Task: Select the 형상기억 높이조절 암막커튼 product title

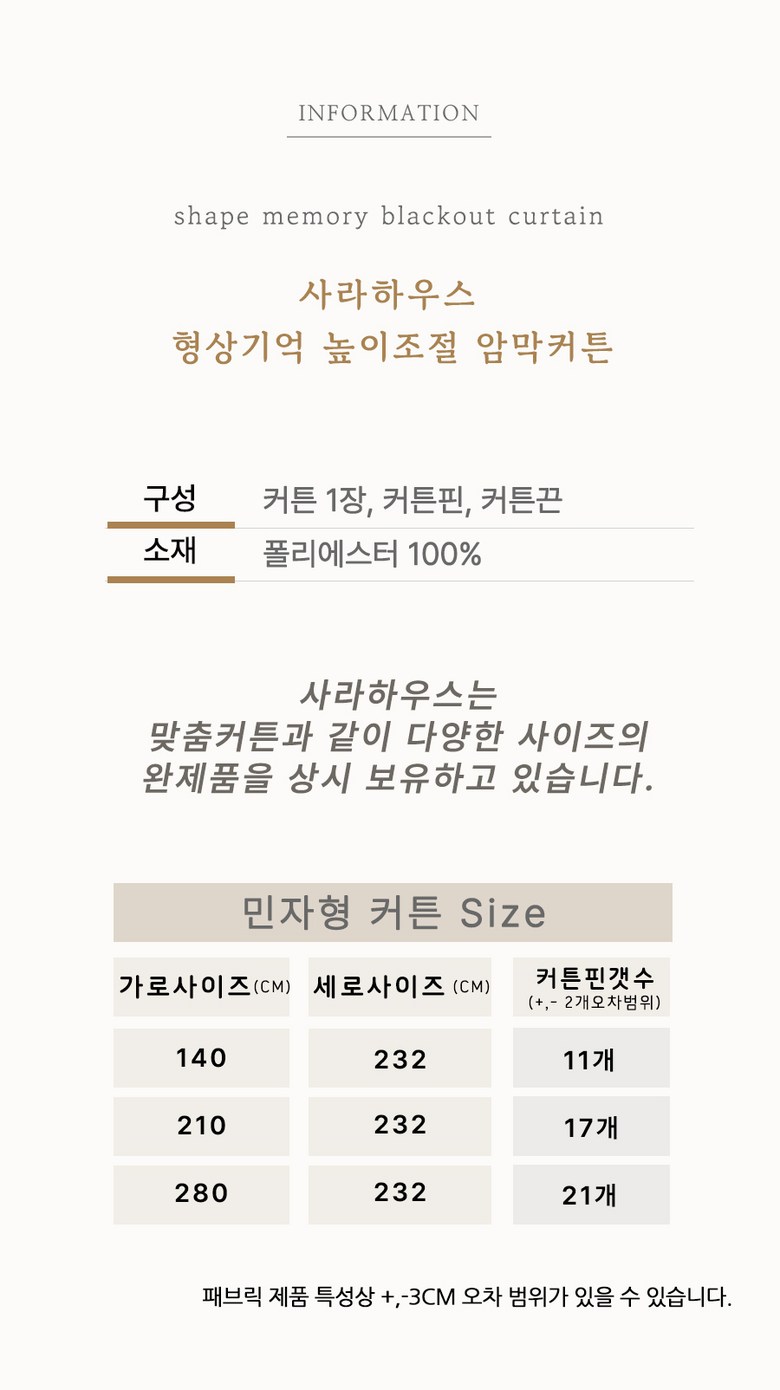Action: coord(391,347)
